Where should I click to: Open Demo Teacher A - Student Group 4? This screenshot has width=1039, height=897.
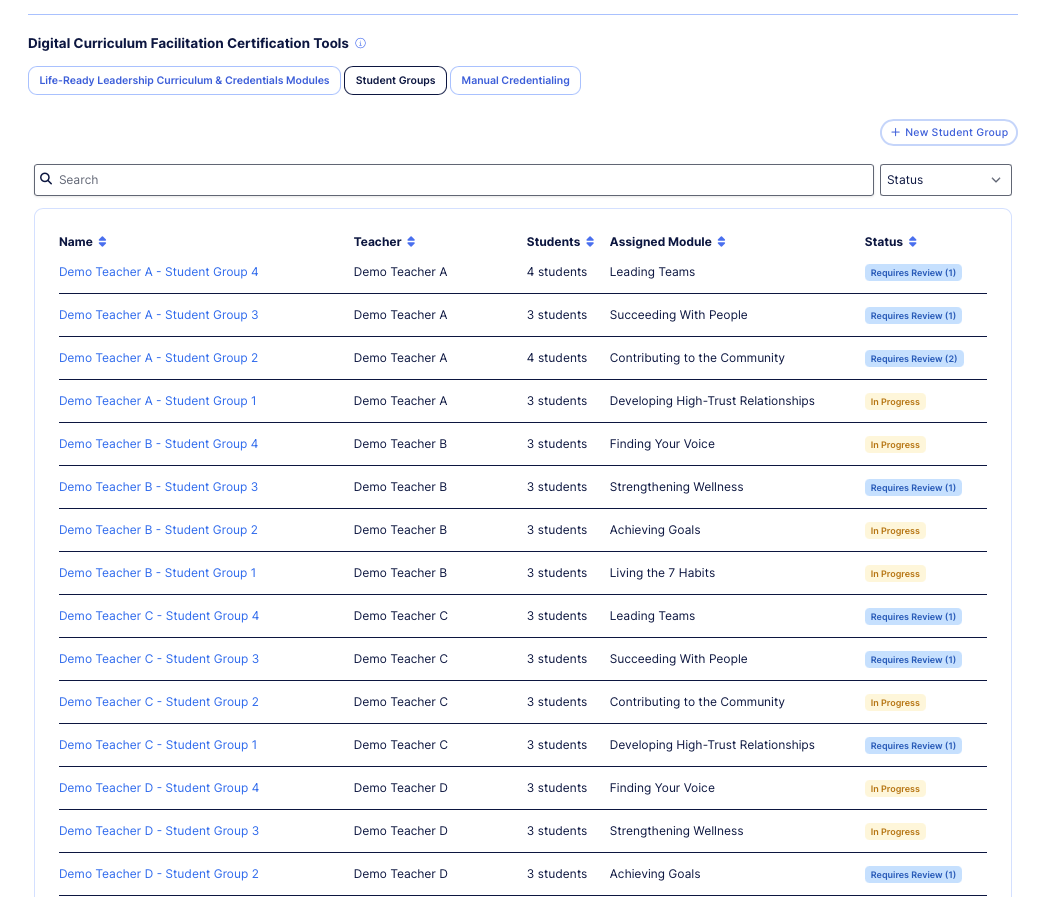[158, 272]
